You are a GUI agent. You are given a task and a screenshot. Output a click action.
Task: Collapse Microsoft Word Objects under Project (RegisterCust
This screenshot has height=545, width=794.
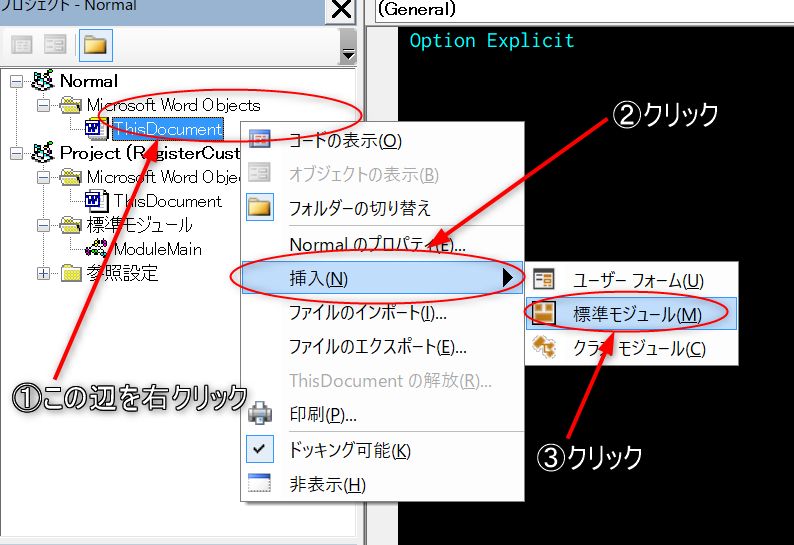44,177
